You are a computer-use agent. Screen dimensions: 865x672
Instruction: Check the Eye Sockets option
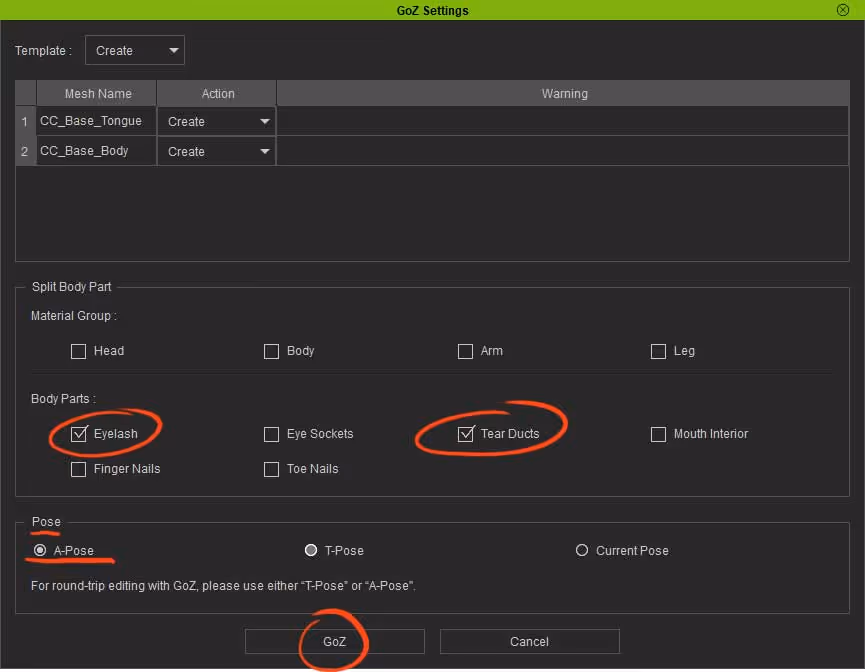tap(271, 434)
